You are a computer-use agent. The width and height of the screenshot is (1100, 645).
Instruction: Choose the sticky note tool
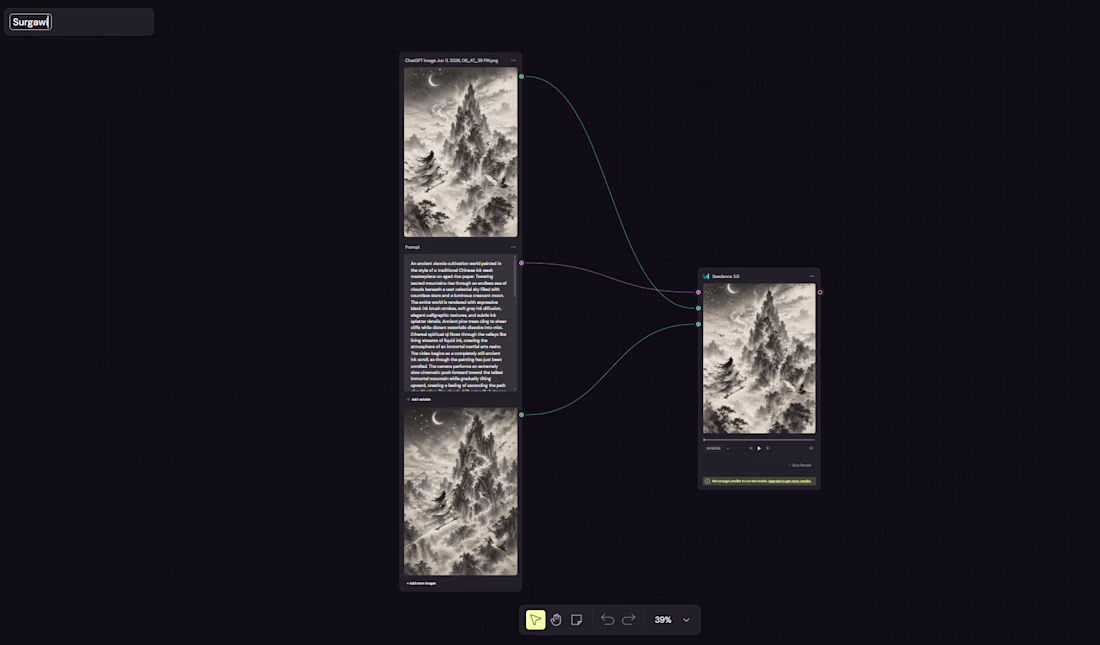coord(577,620)
